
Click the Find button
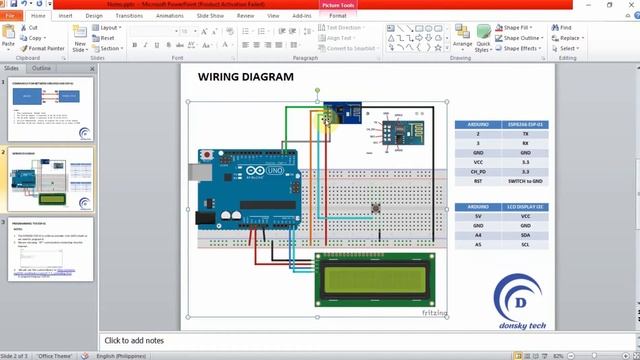(x=562, y=27)
